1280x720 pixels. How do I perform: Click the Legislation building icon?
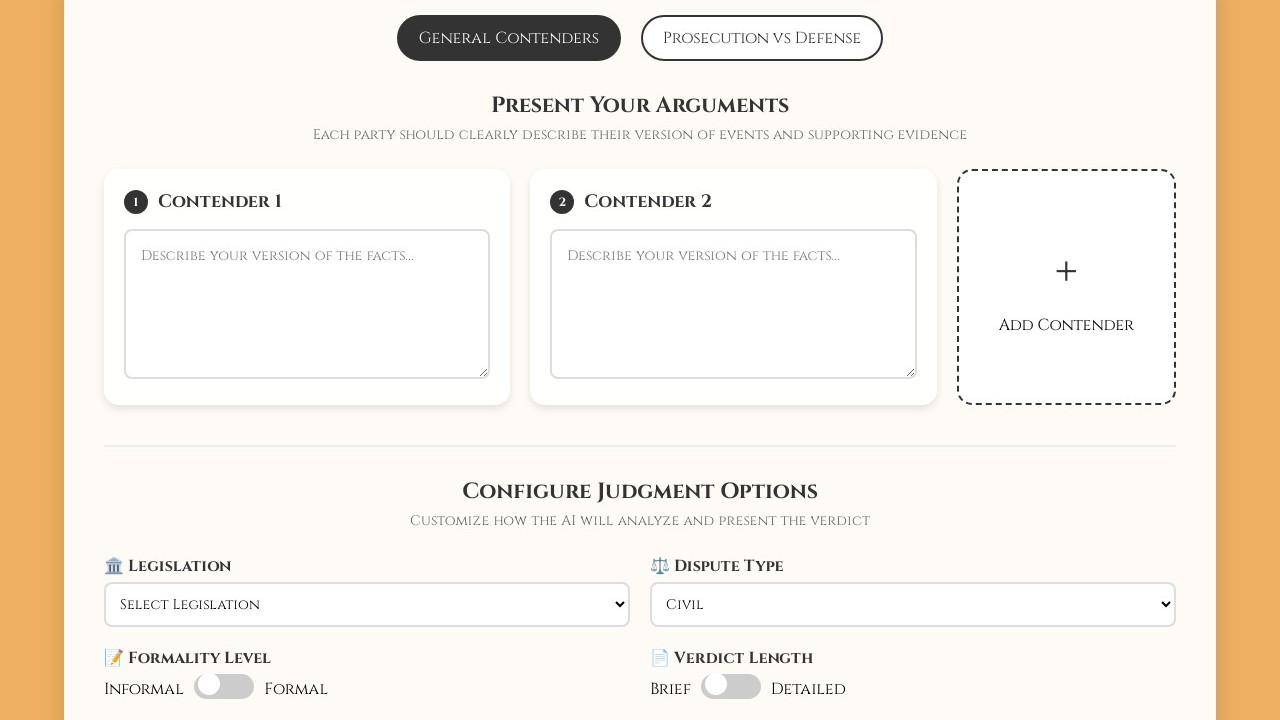(114, 566)
